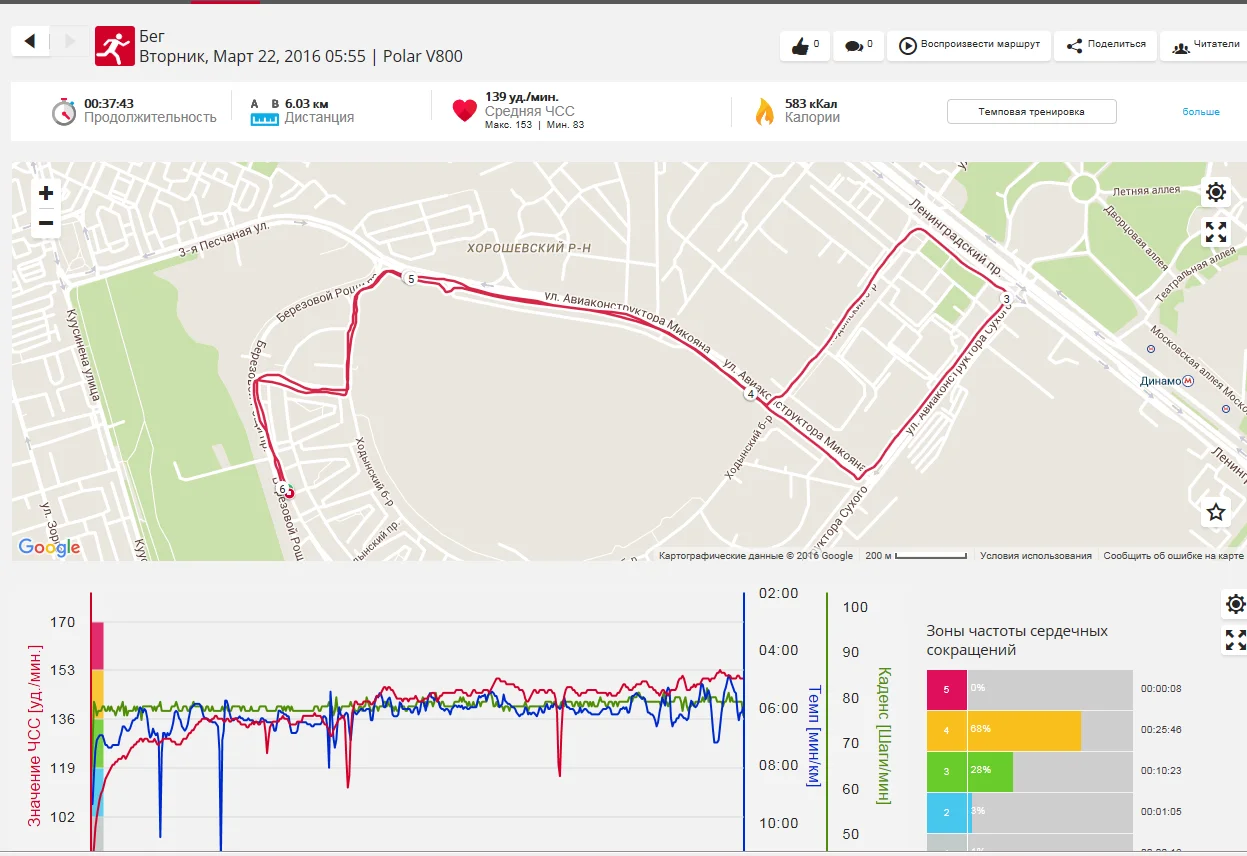Click the Темповая тренировка button

(1031, 111)
